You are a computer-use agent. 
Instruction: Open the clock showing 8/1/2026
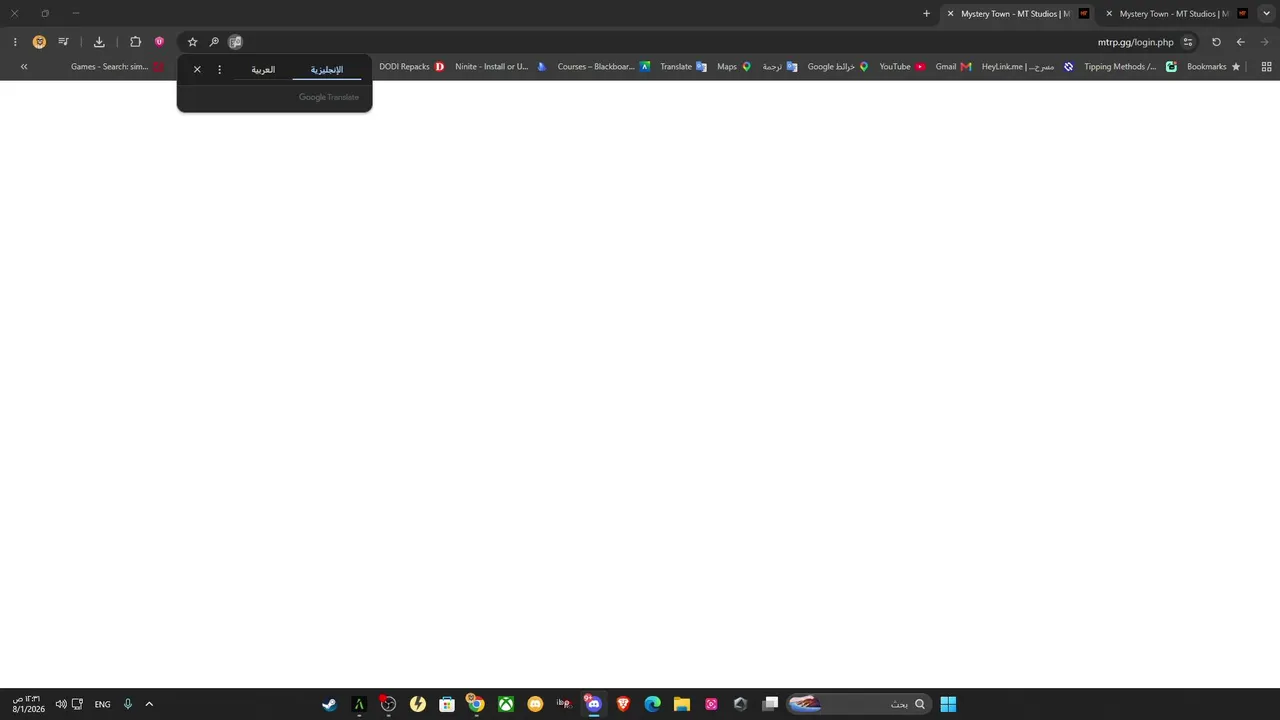(28, 704)
